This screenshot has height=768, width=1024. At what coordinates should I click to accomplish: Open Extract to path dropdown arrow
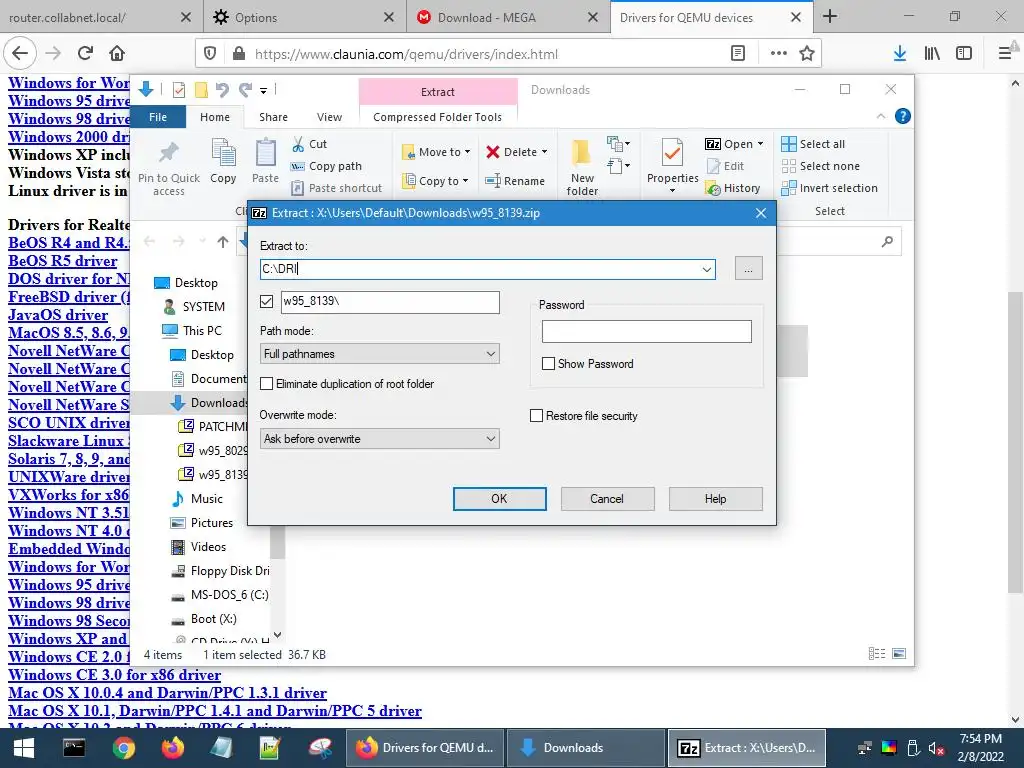click(707, 269)
